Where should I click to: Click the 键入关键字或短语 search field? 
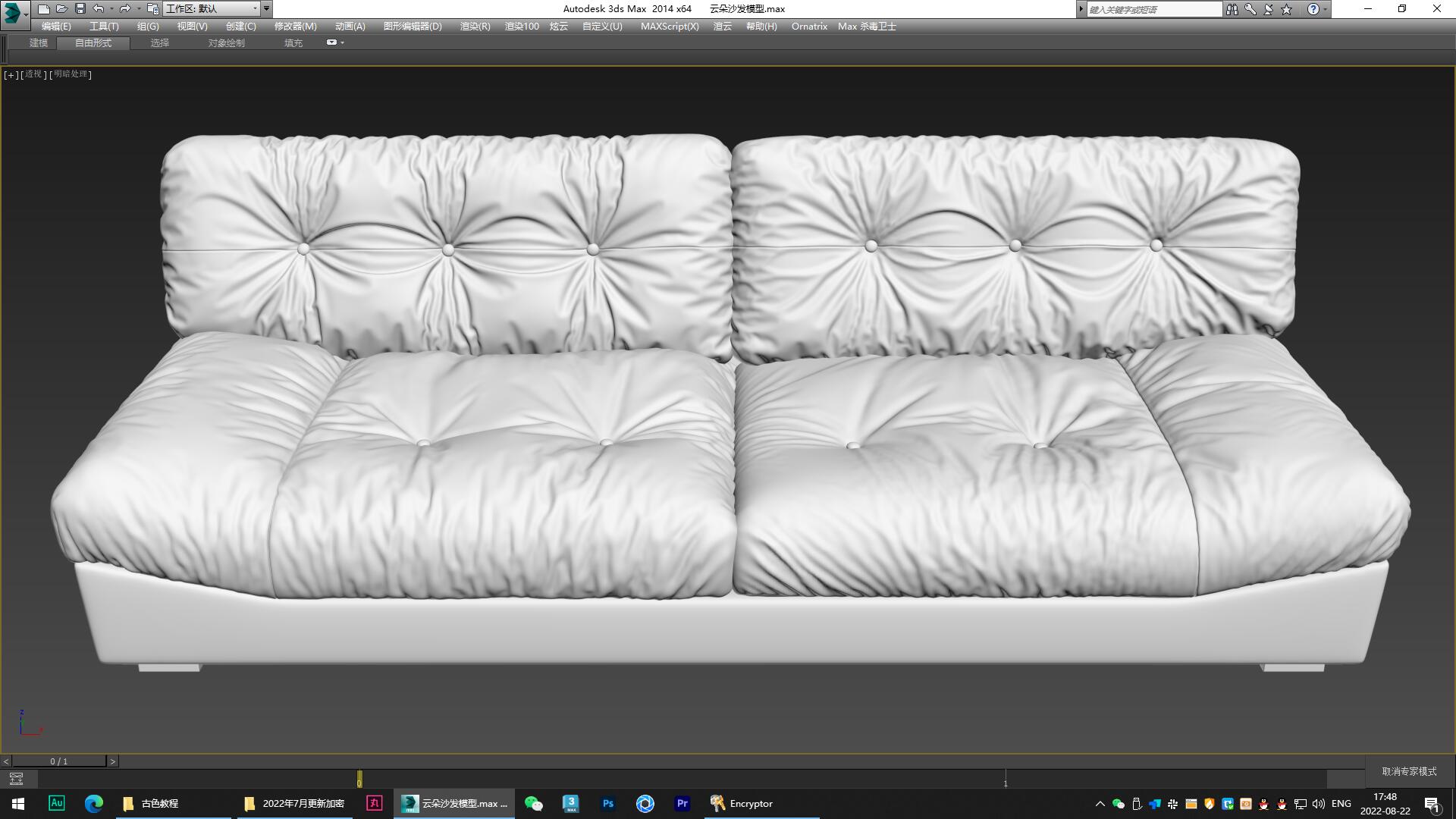click(1153, 8)
